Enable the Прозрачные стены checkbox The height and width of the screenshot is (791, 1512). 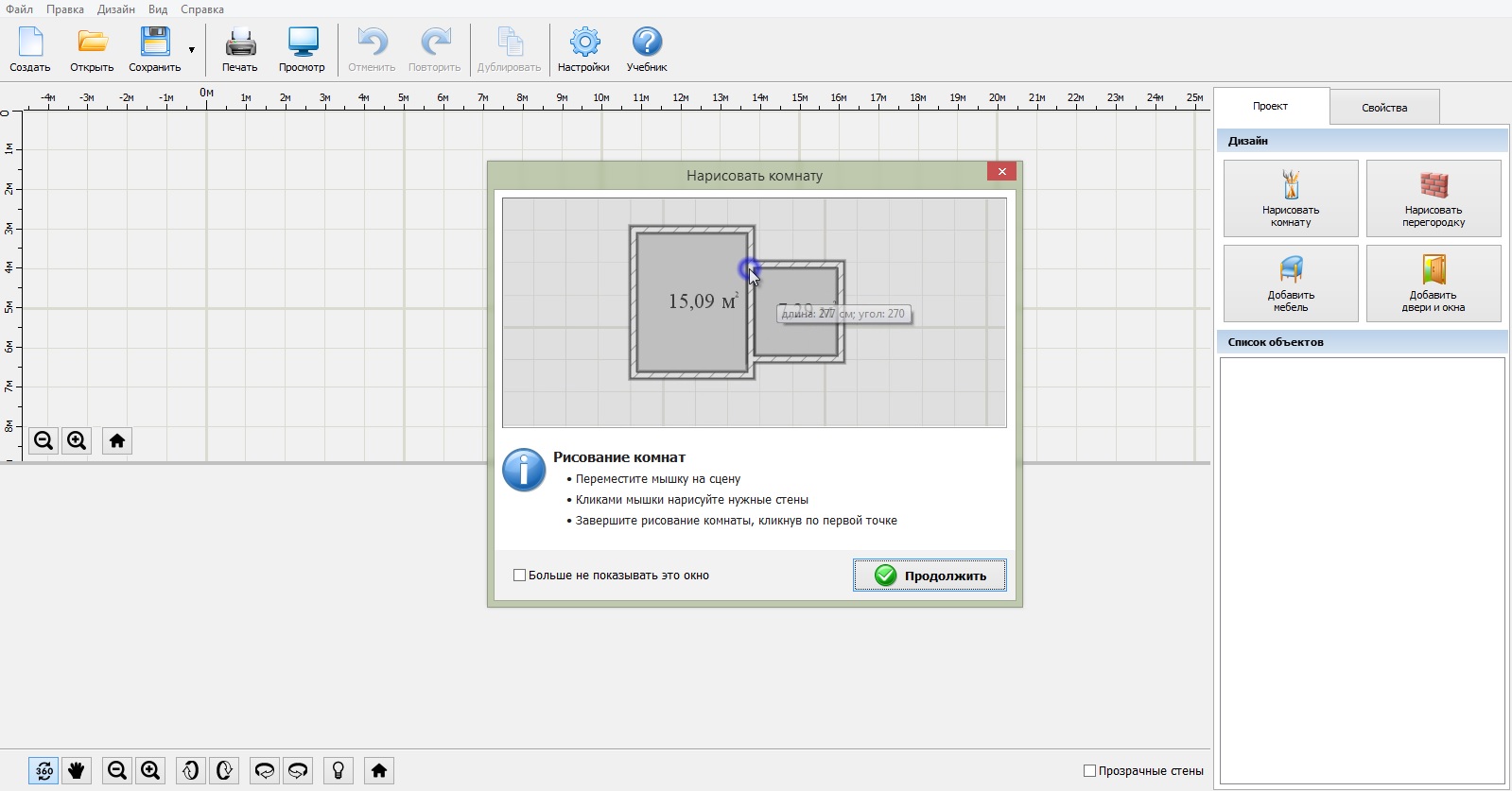coord(1089,771)
